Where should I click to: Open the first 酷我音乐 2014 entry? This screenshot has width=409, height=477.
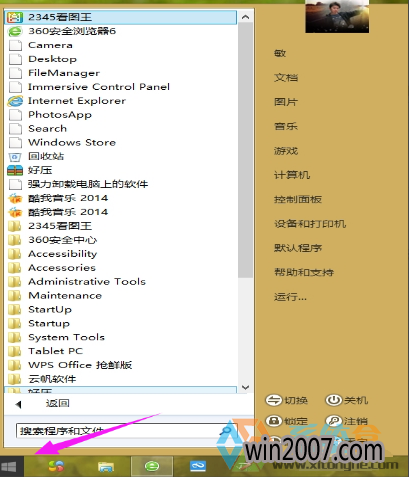click(x=68, y=198)
